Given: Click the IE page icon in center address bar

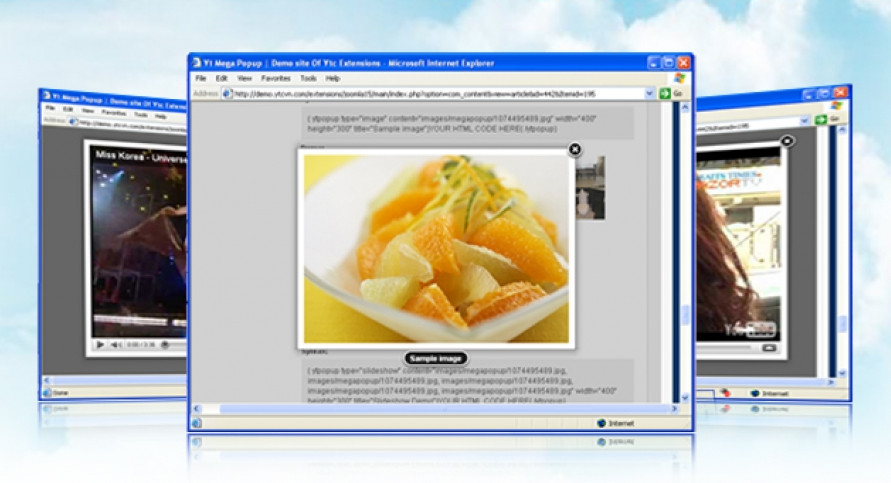Looking at the screenshot, I should click(227, 94).
